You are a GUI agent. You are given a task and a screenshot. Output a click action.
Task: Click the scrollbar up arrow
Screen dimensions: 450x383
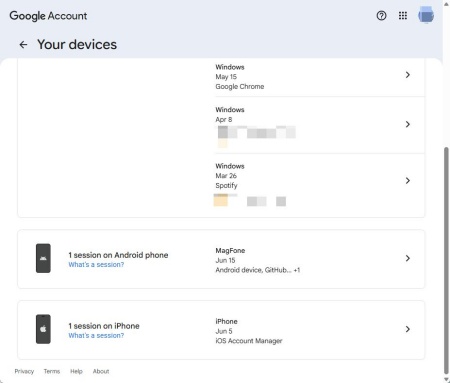click(x=446, y=3)
